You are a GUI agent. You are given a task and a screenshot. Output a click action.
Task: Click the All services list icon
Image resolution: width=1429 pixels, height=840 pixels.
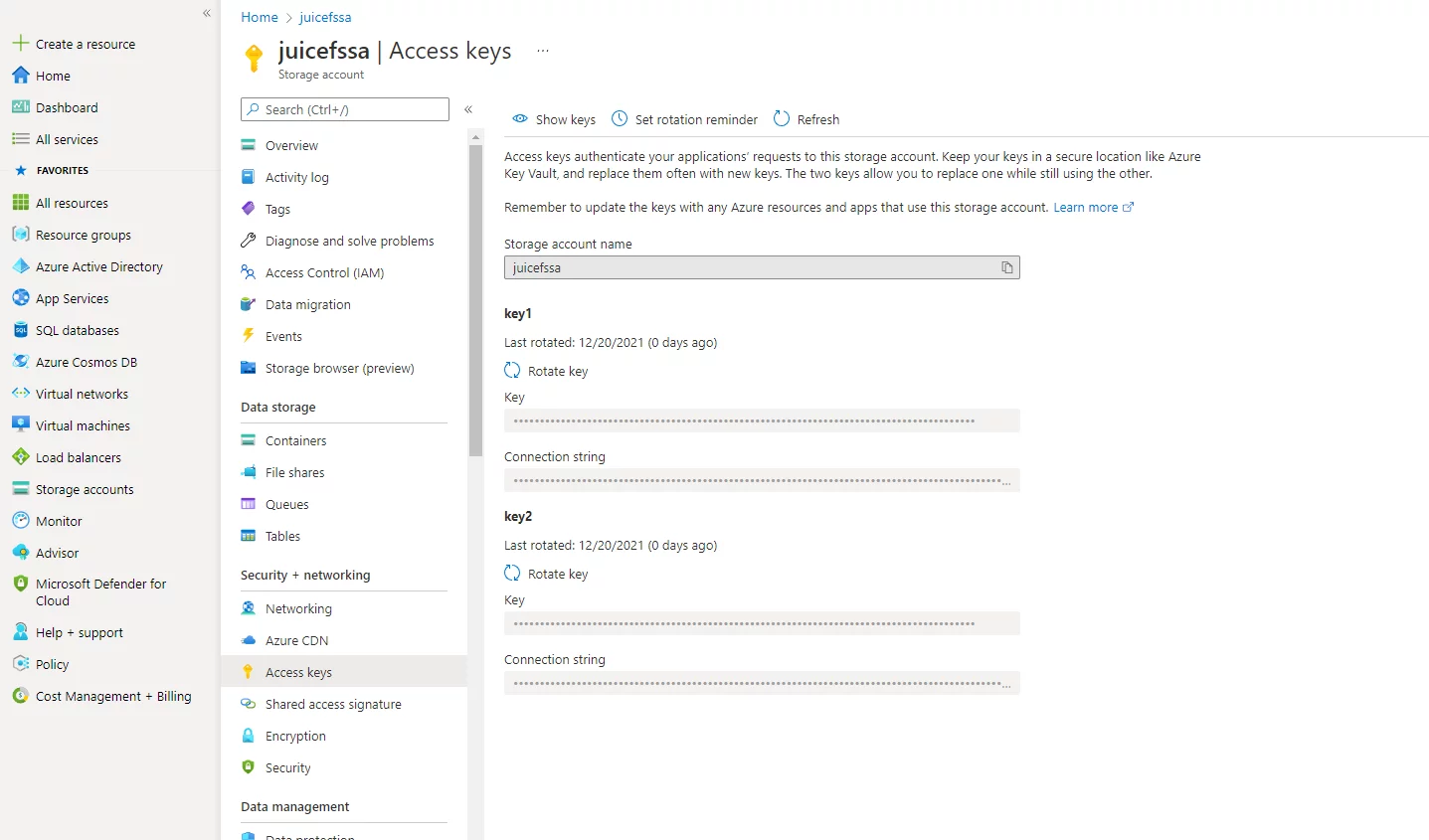20,139
